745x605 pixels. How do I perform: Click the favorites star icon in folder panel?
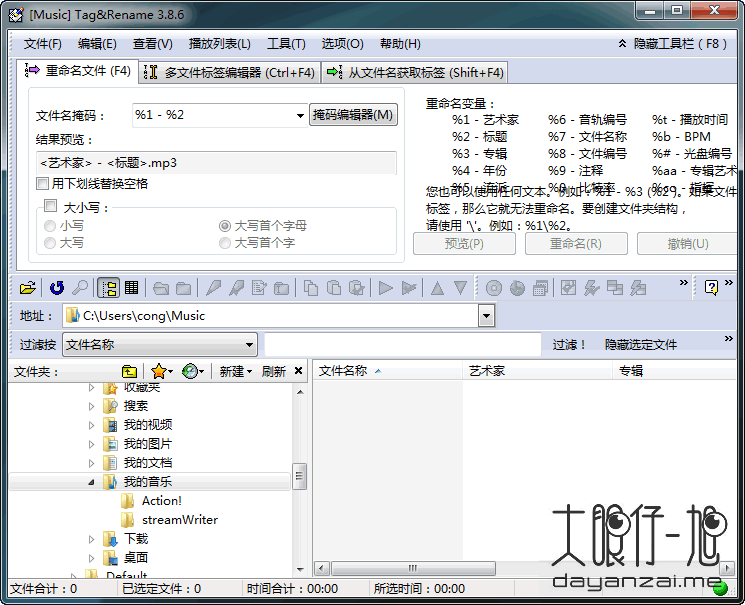tap(159, 371)
